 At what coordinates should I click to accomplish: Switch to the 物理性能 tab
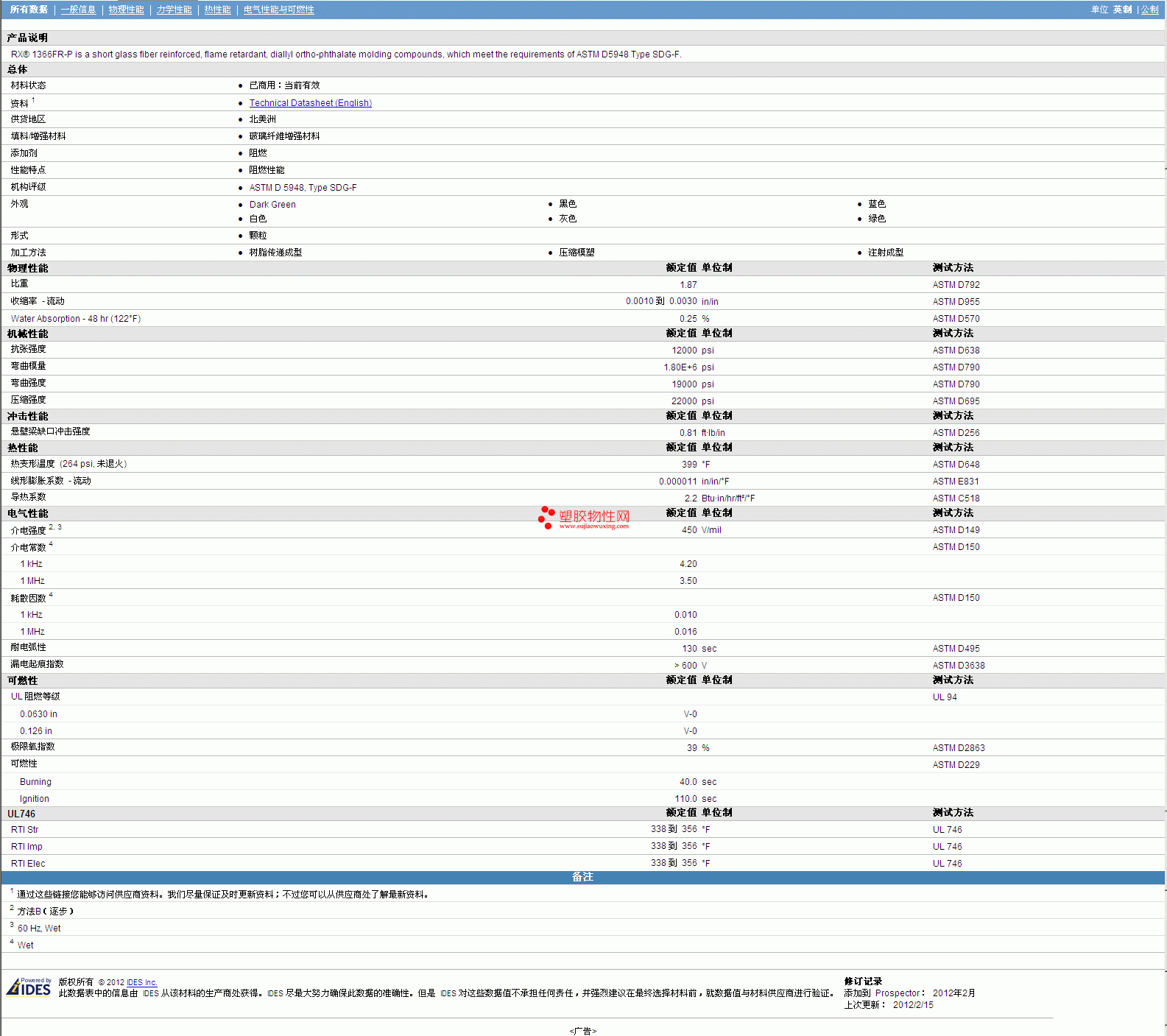(126, 10)
